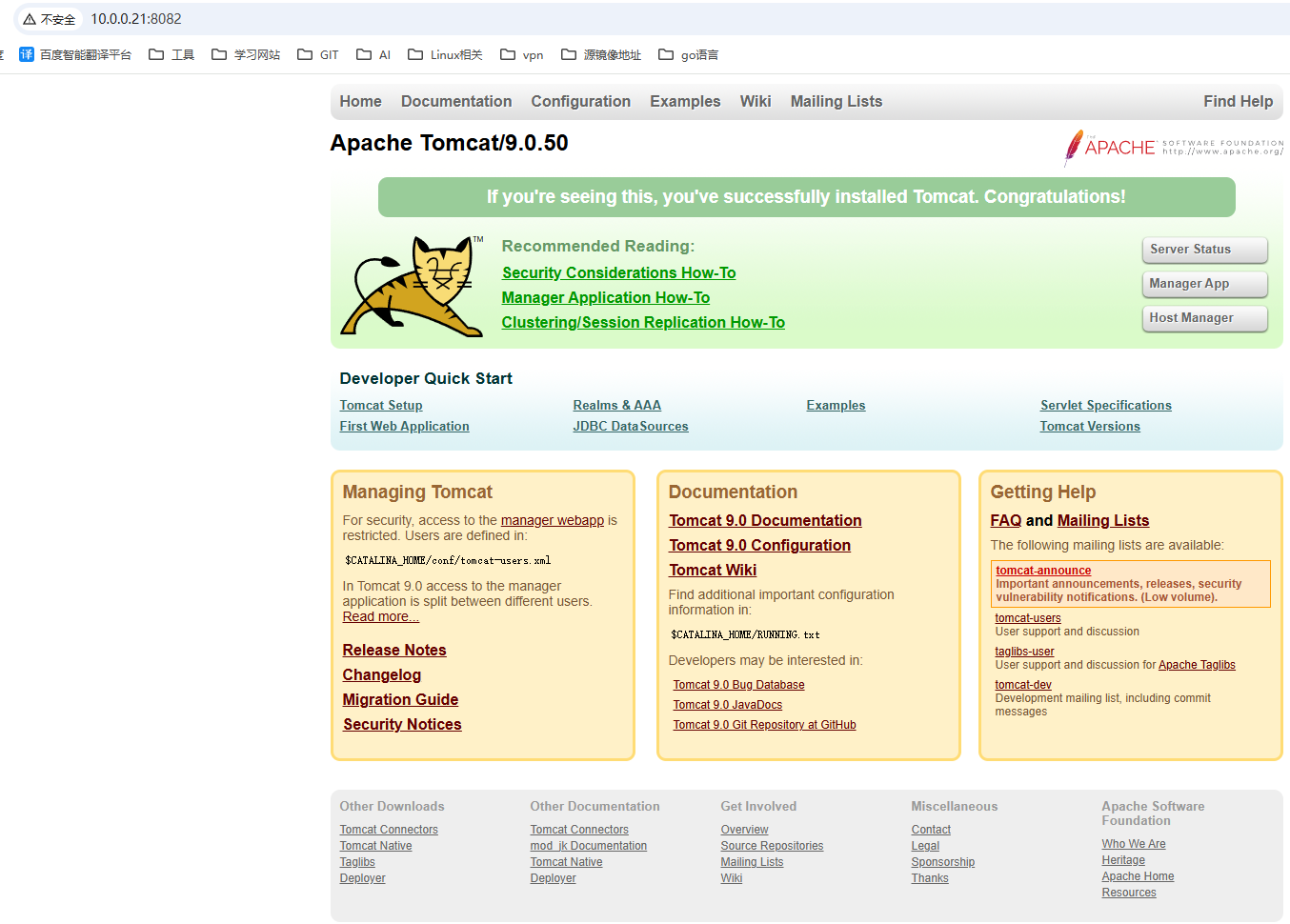The image size is (1290, 924).
Task: Open First Web Application link
Action: click(404, 427)
